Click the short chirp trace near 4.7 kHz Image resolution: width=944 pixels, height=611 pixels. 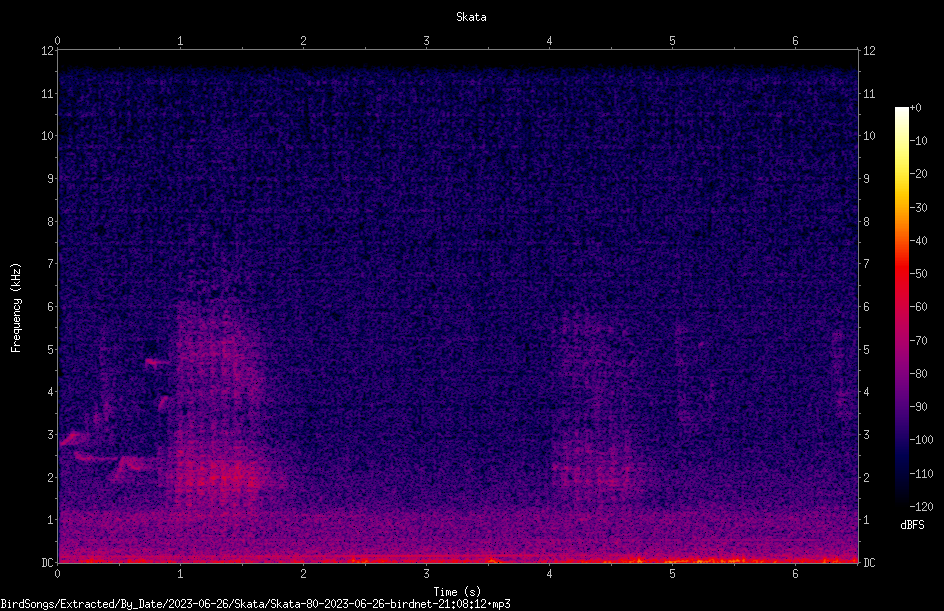point(157,362)
